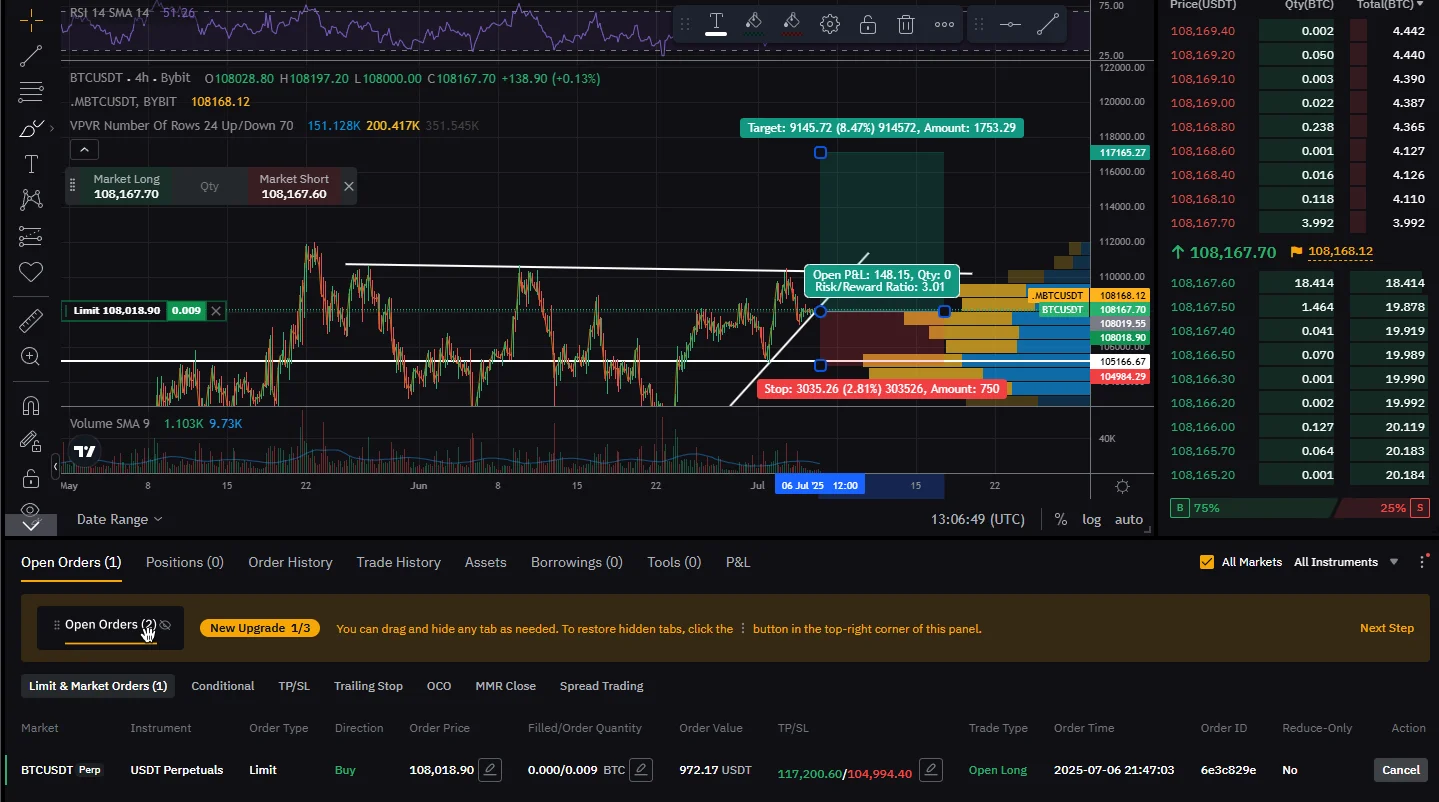Switch to P&L tab

[x=738, y=562]
